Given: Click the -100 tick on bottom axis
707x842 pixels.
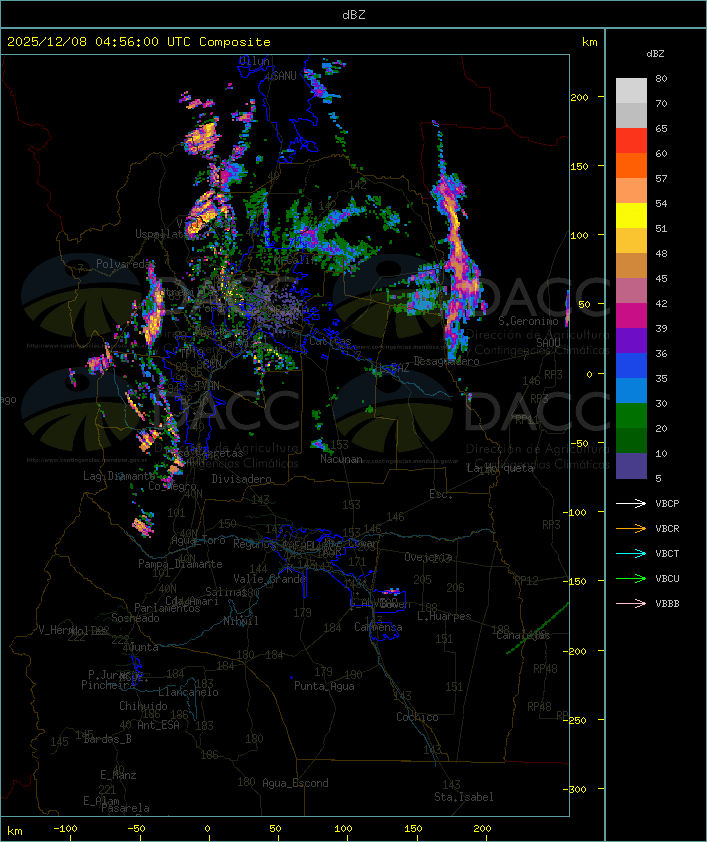Looking at the screenshot, I should point(65,829).
